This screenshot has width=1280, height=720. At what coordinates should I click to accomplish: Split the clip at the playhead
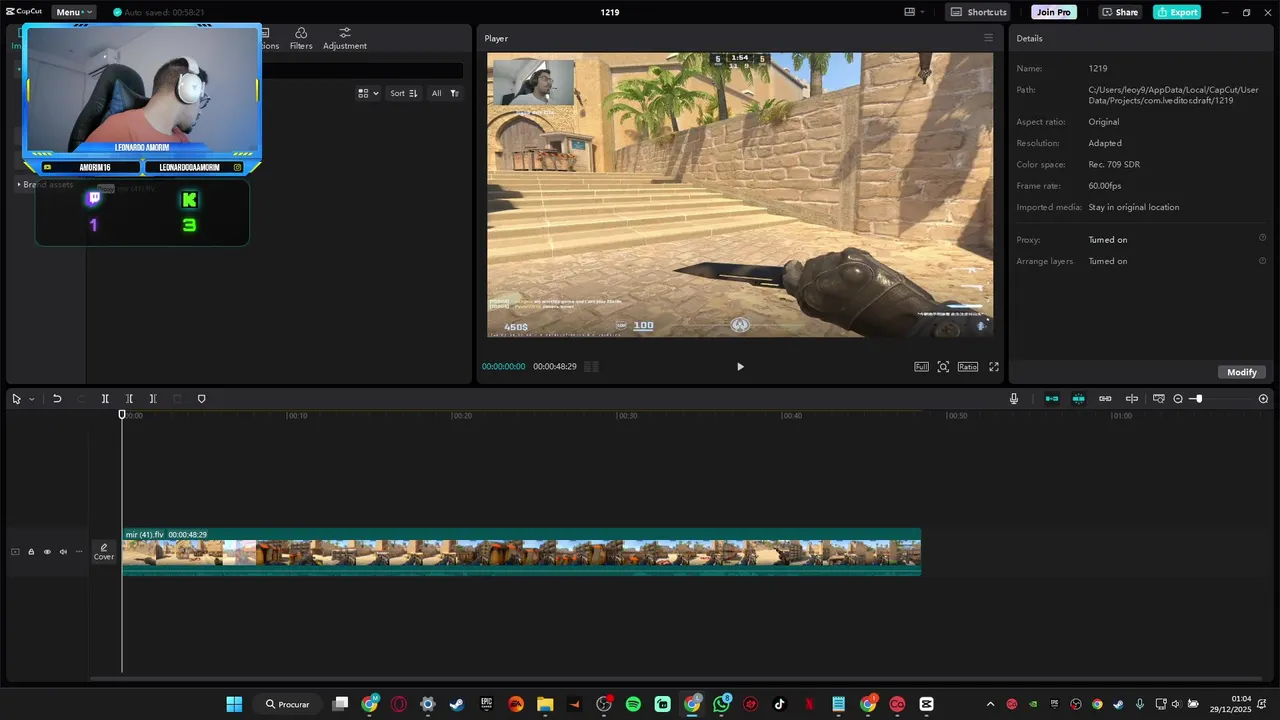point(105,399)
